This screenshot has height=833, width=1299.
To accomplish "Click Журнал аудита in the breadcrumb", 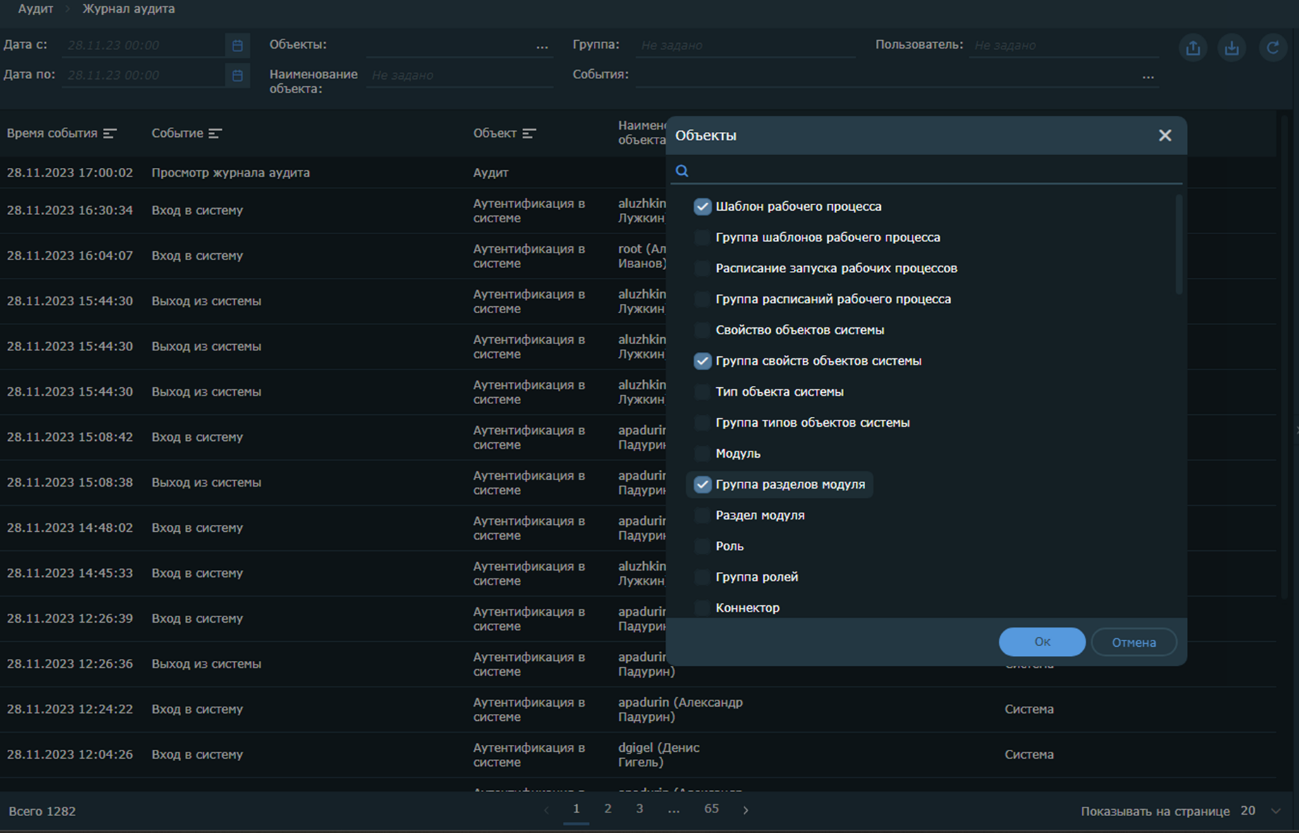I will click(128, 9).
